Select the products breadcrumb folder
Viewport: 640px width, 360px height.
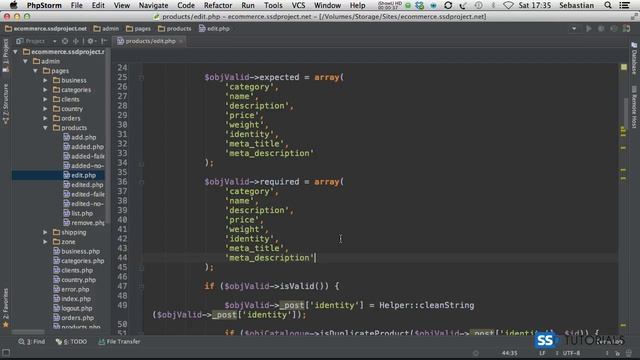(x=175, y=29)
